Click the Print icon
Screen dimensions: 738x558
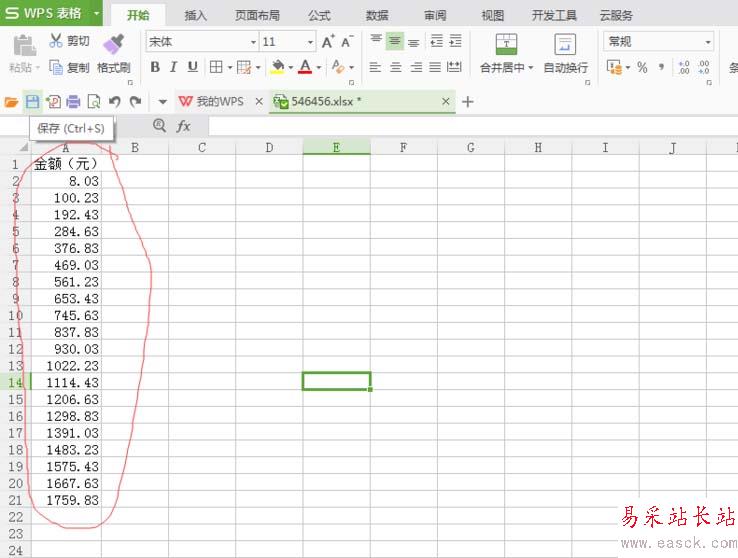[x=73, y=102]
